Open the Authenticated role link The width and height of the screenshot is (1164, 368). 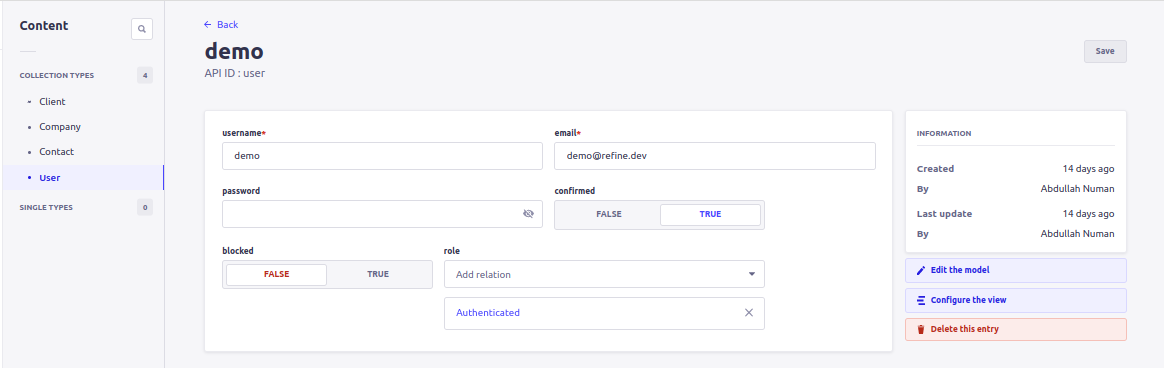click(488, 313)
